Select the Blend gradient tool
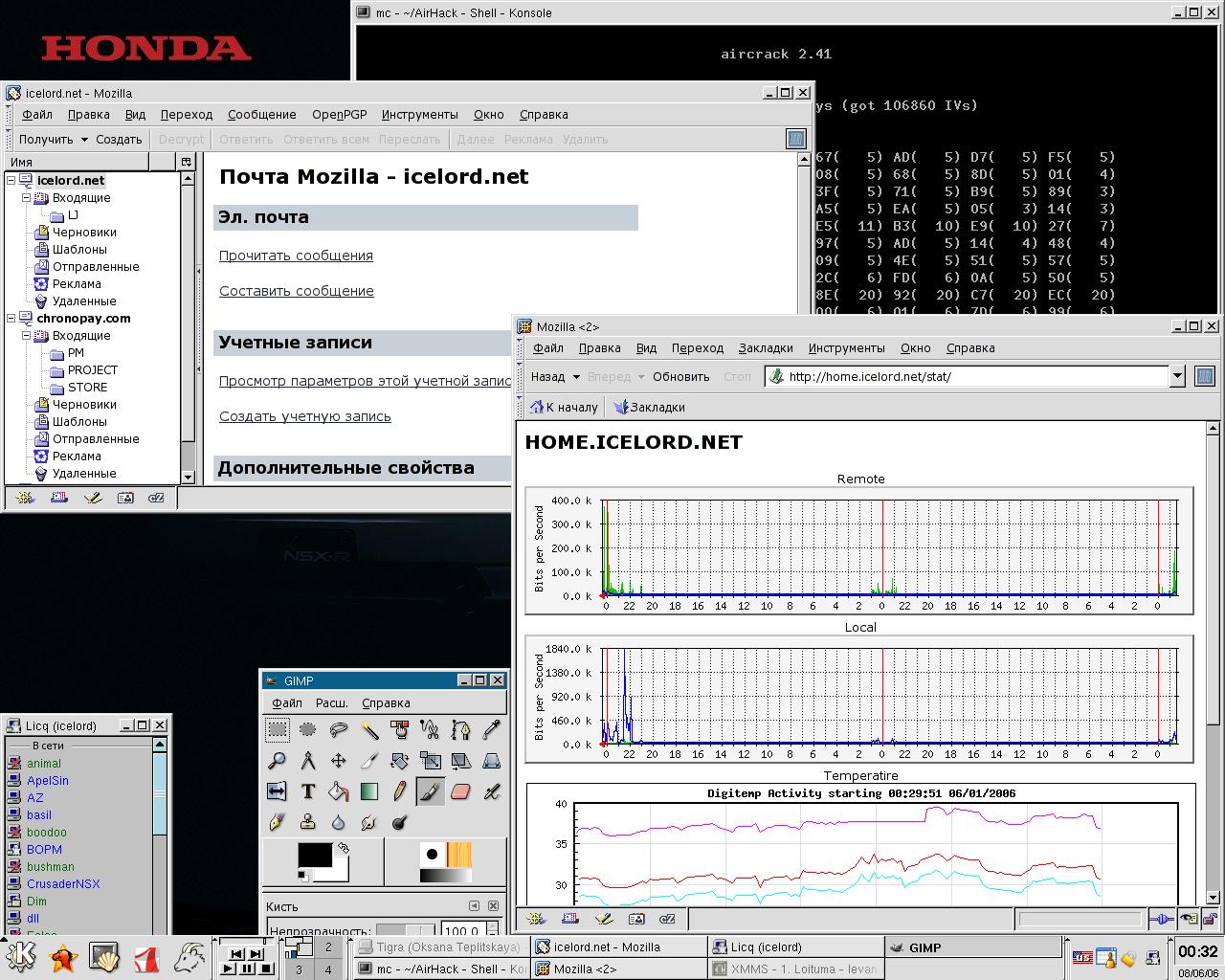The height and width of the screenshot is (980, 1225). click(368, 791)
